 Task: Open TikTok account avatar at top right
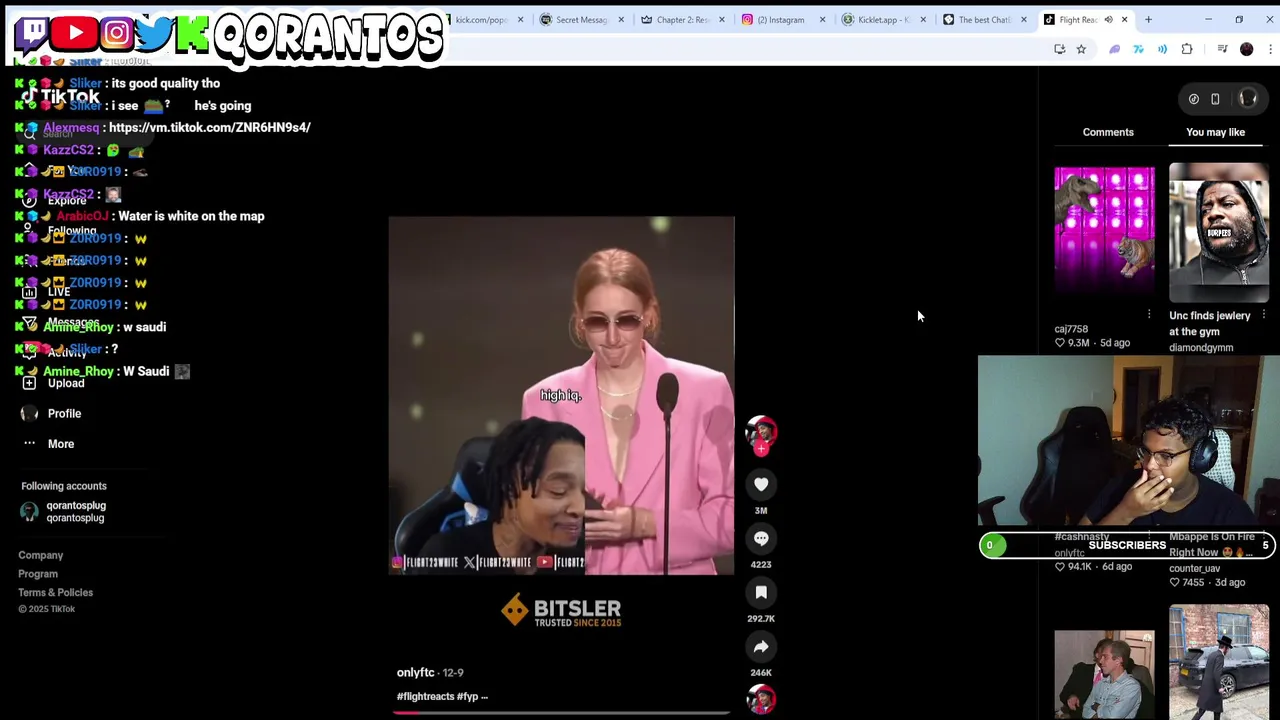(x=1247, y=98)
